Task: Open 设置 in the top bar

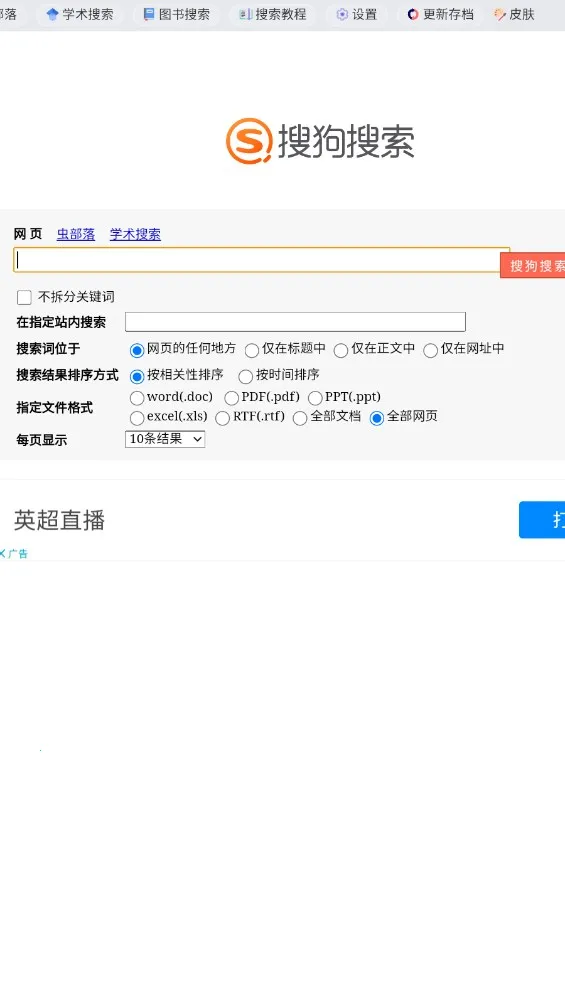Action: [357, 14]
